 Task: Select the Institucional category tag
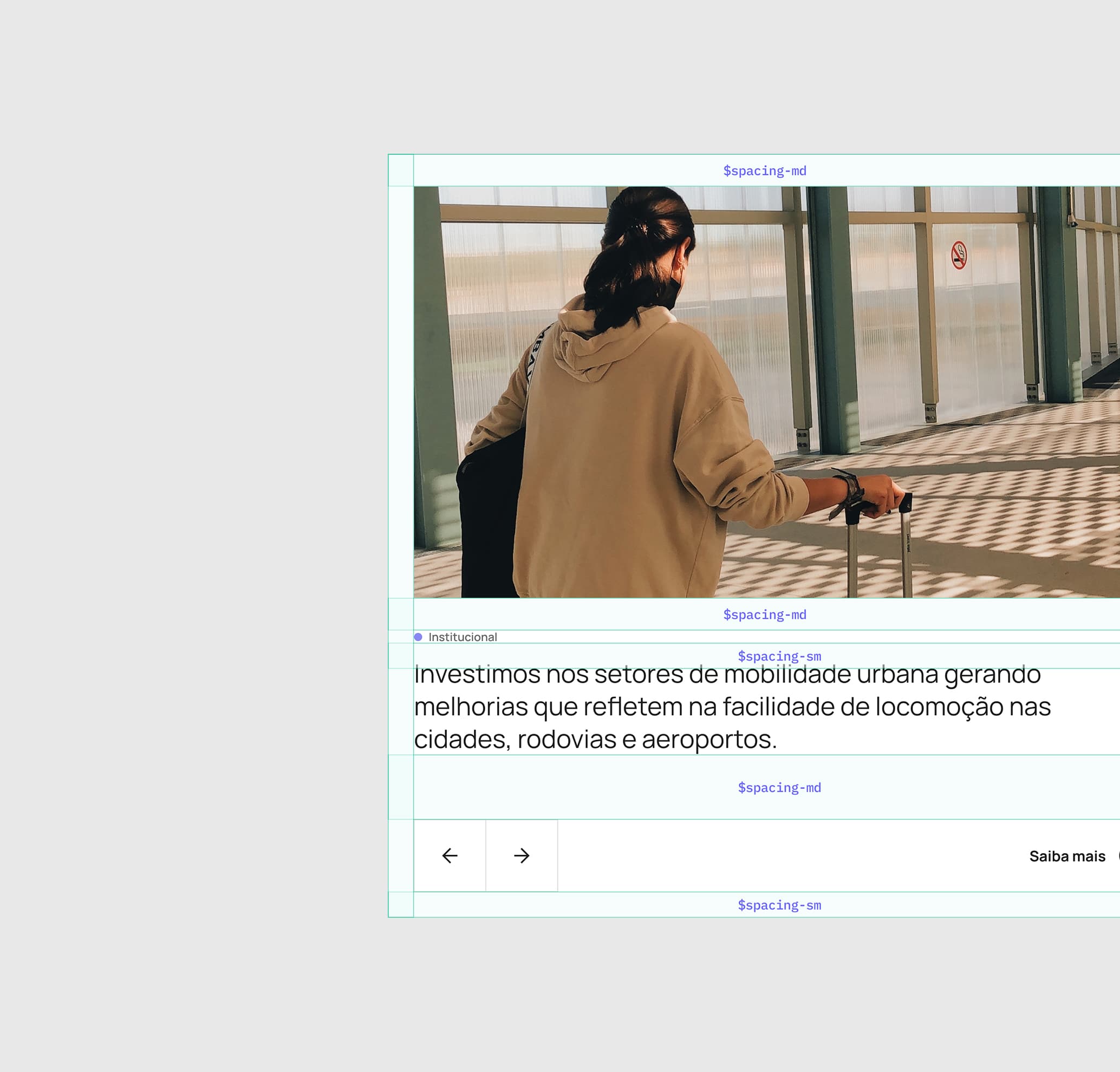(x=463, y=637)
